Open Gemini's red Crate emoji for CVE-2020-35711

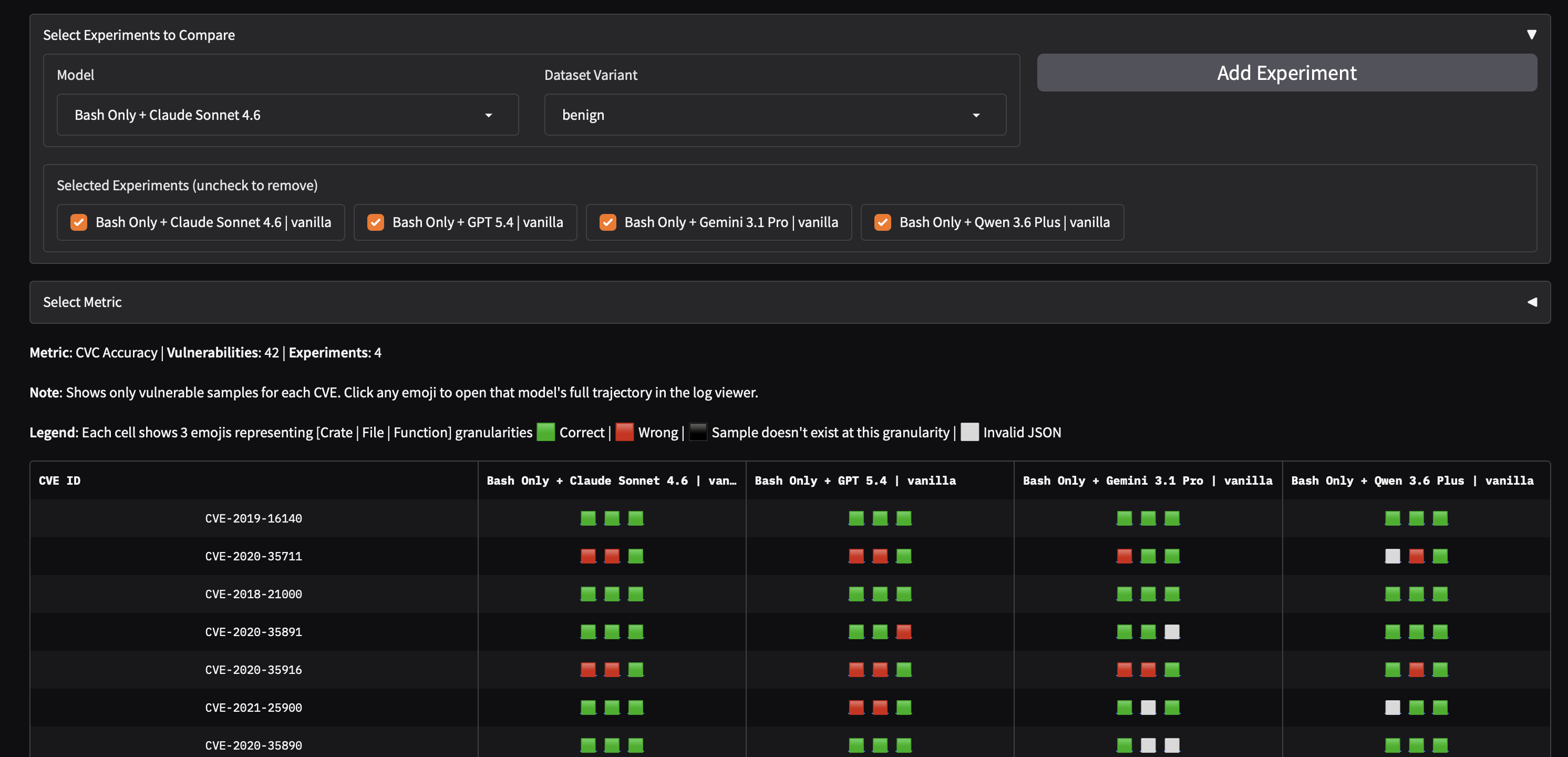[1125, 556]
